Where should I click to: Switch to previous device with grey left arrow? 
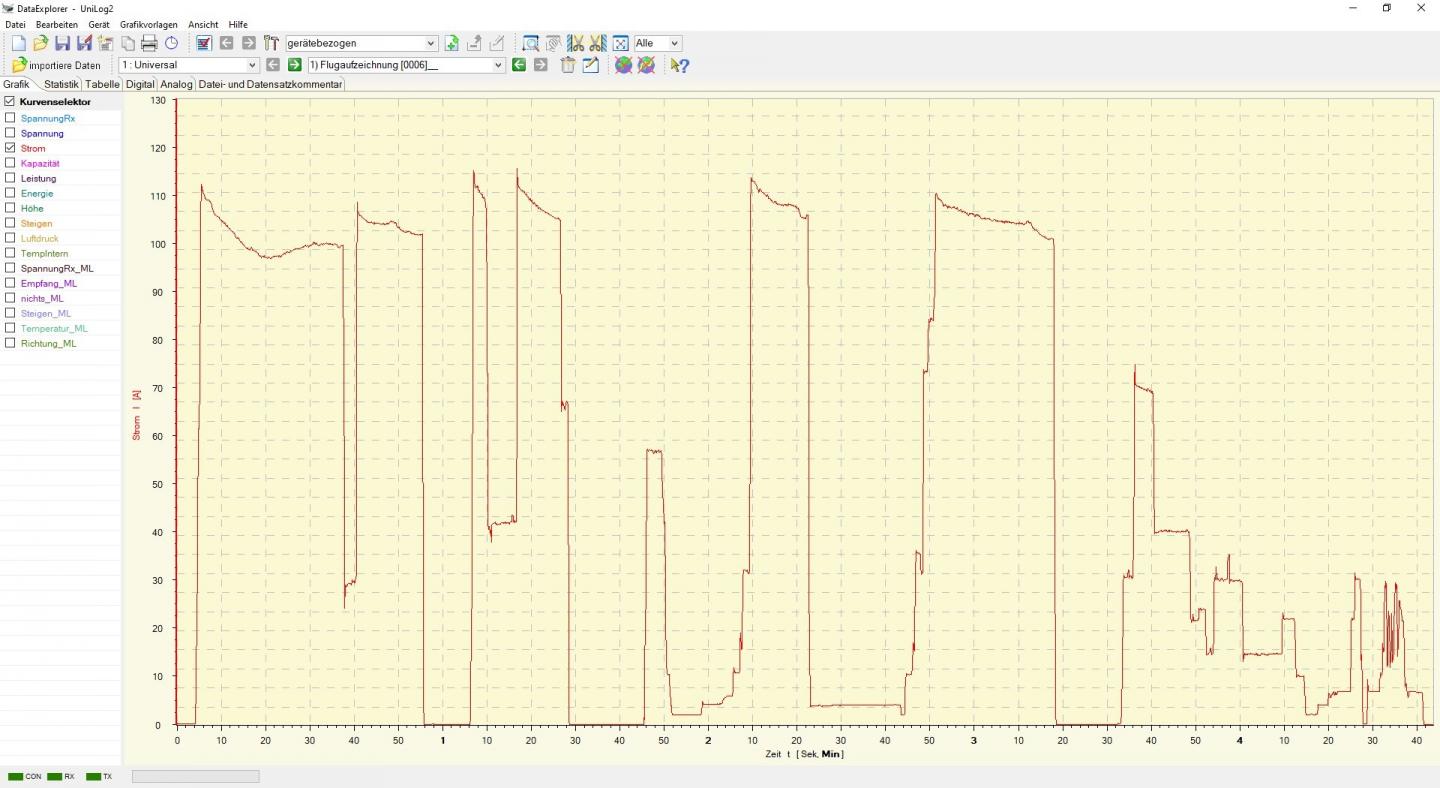(x=226, y=43)
